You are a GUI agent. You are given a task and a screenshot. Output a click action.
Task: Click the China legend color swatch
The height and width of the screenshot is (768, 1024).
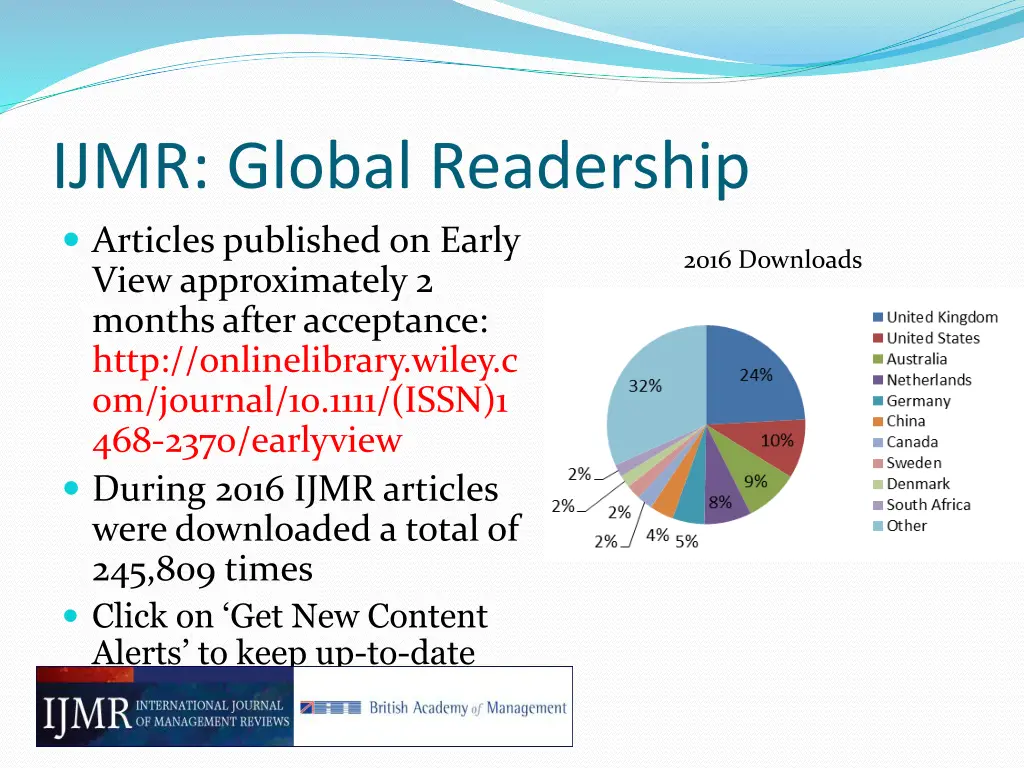(x=878, y=421)
